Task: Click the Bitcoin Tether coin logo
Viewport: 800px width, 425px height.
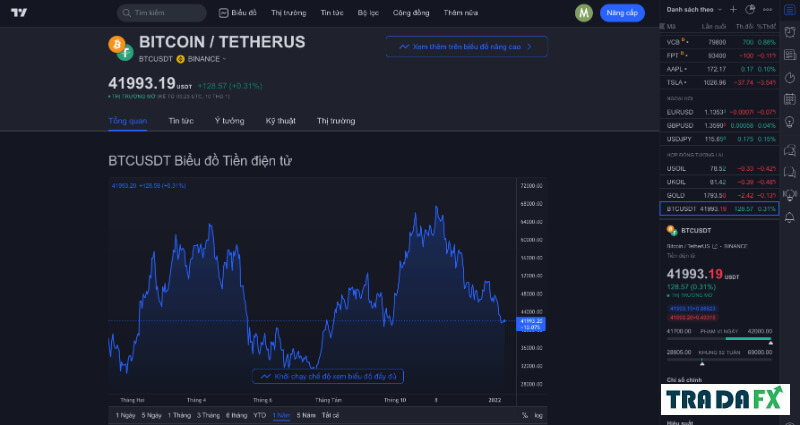Action: 120,48
